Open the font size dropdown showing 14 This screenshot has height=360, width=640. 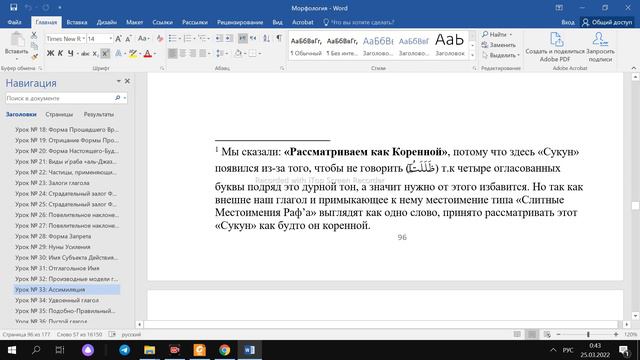click(110, 39)
